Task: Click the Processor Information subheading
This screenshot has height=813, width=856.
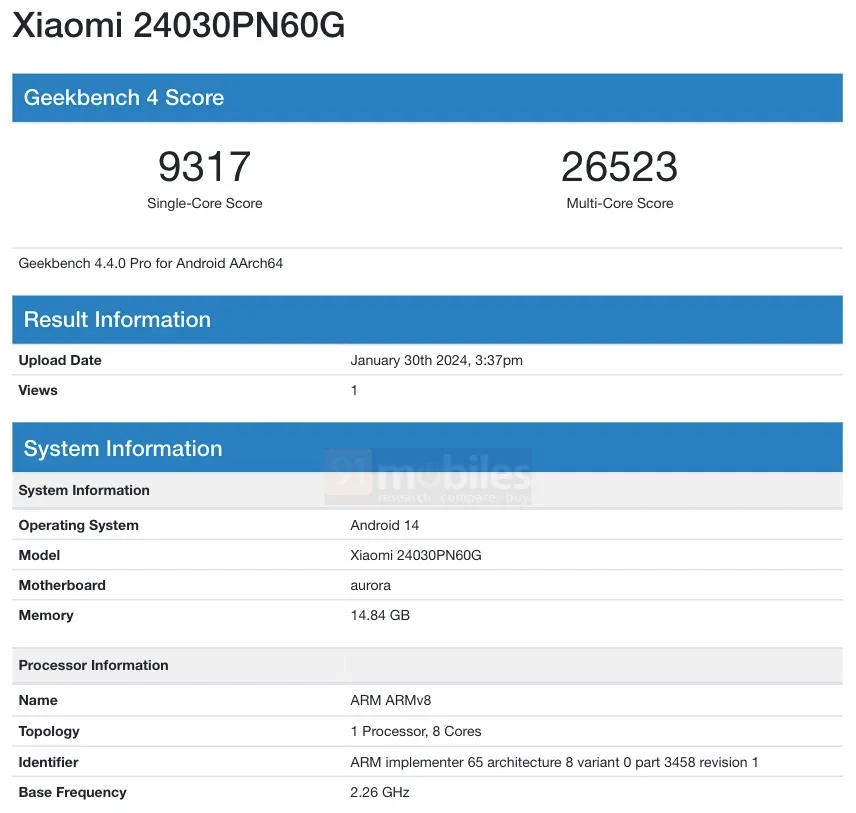Action: pyautogui.click(x=93, y=665)
